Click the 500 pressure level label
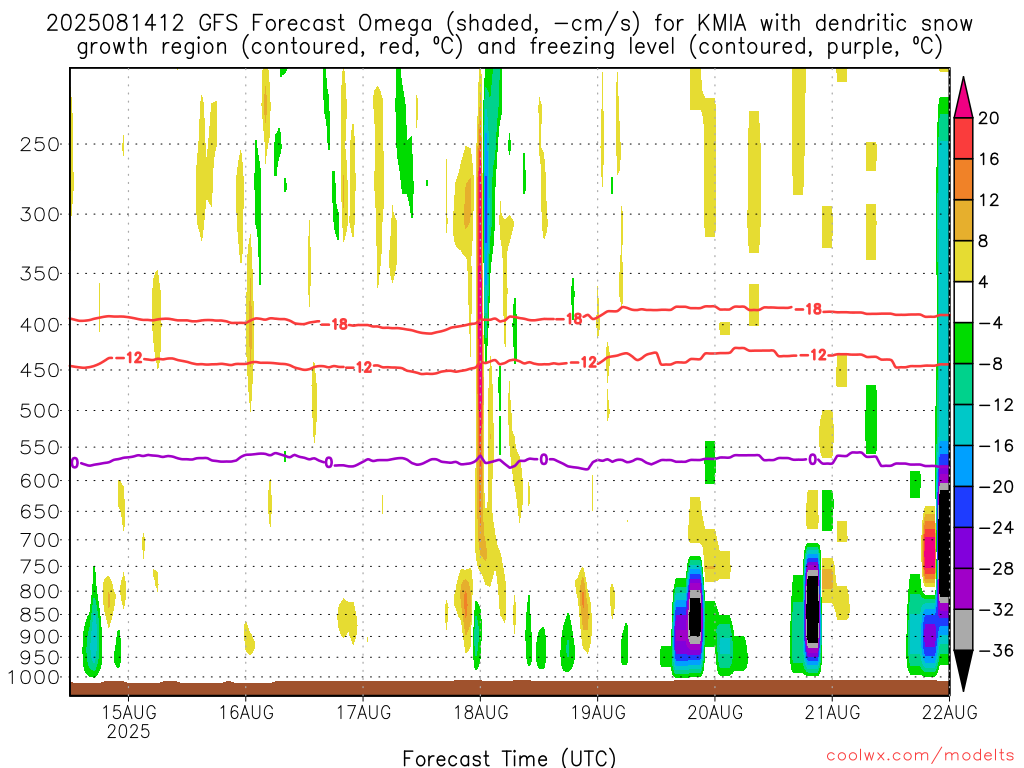Screen dimensions: 1024x768 pos(40,411)
